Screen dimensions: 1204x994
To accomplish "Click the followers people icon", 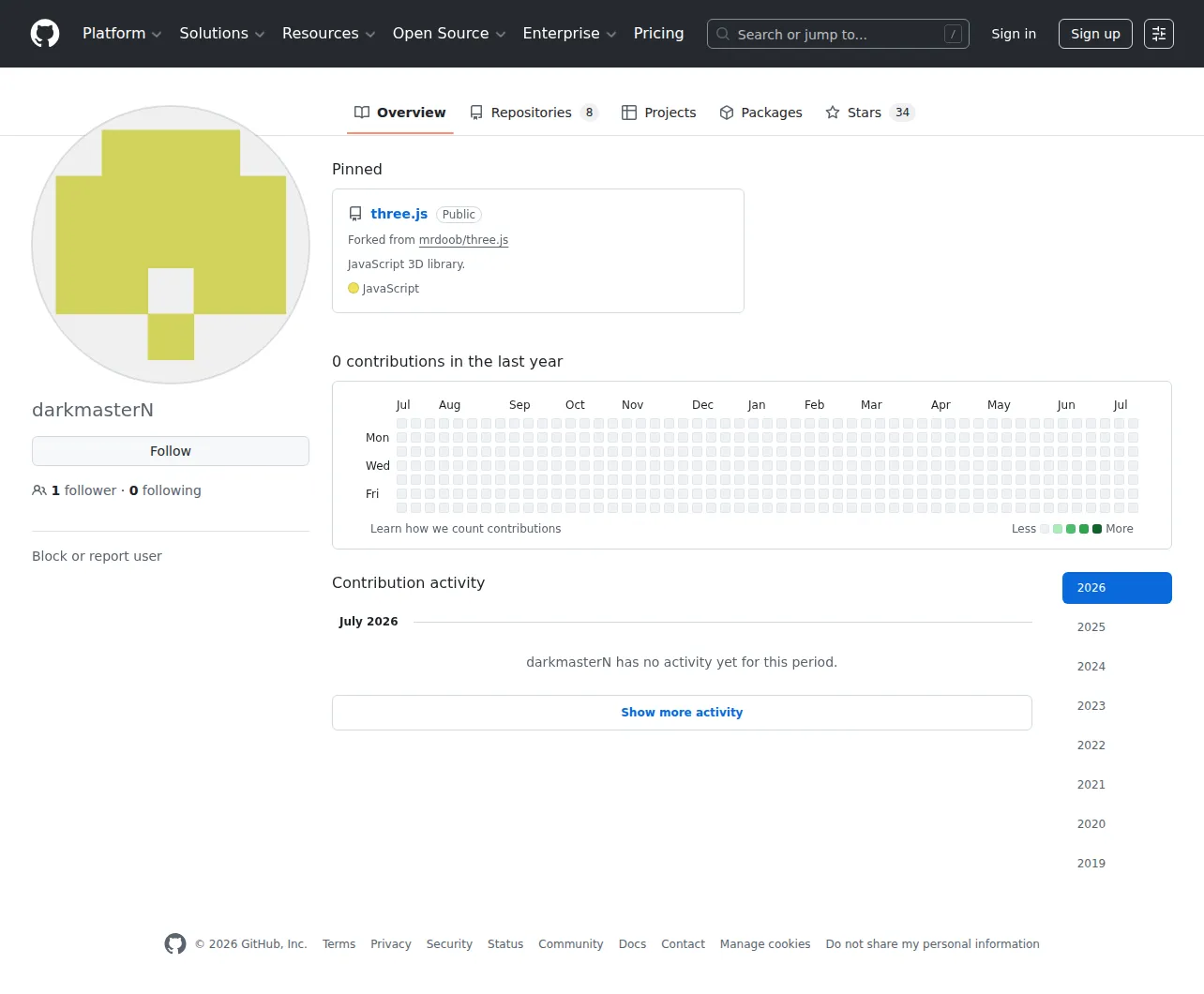I will click(x=39, y=490).
